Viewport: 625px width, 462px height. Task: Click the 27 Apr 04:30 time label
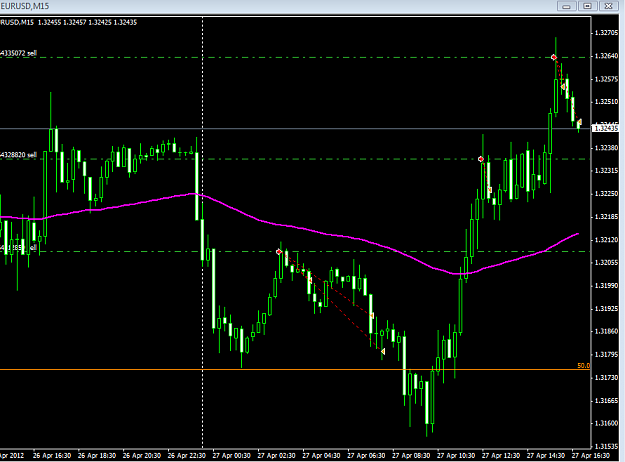point(321,455)
